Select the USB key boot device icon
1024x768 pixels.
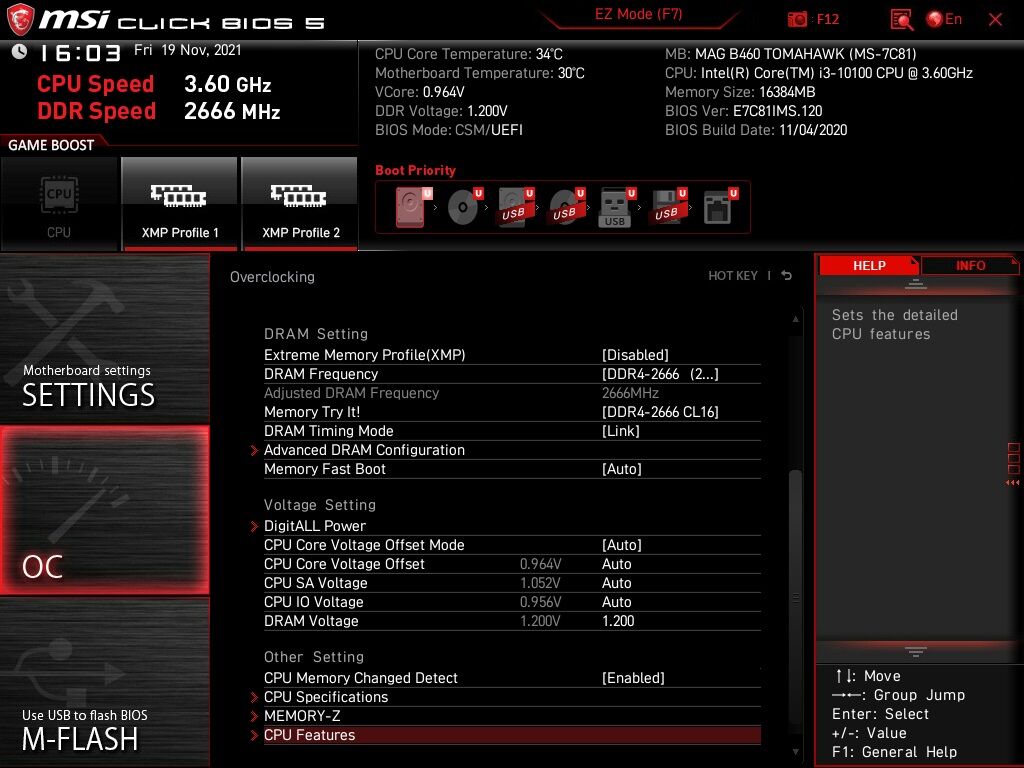click(616, 208)
